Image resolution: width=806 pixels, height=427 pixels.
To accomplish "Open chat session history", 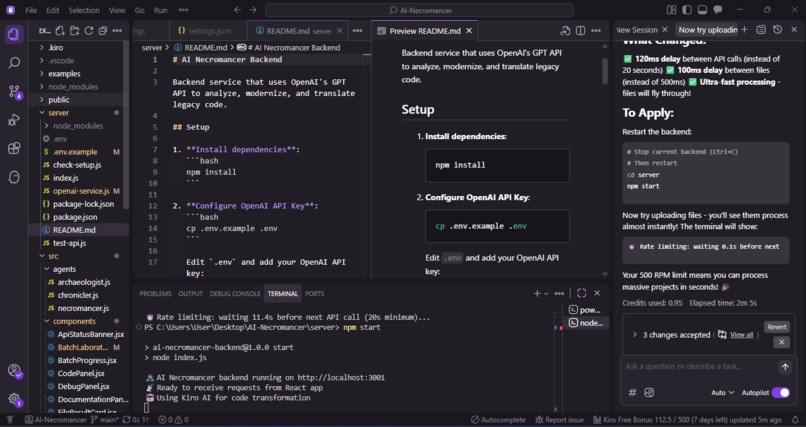I will (777, 30).
